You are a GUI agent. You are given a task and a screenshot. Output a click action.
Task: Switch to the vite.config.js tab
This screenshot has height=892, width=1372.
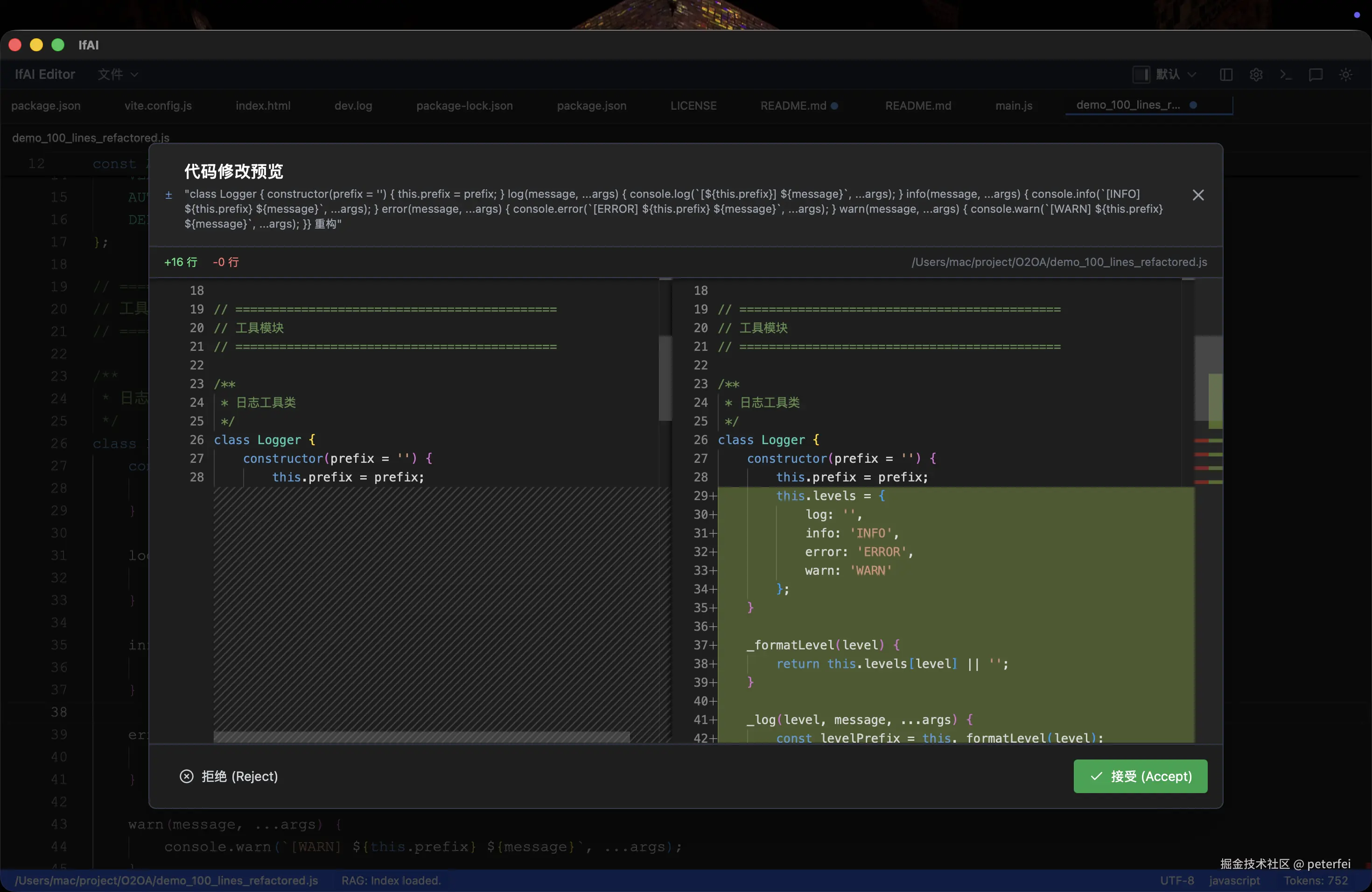pos(158,106)
